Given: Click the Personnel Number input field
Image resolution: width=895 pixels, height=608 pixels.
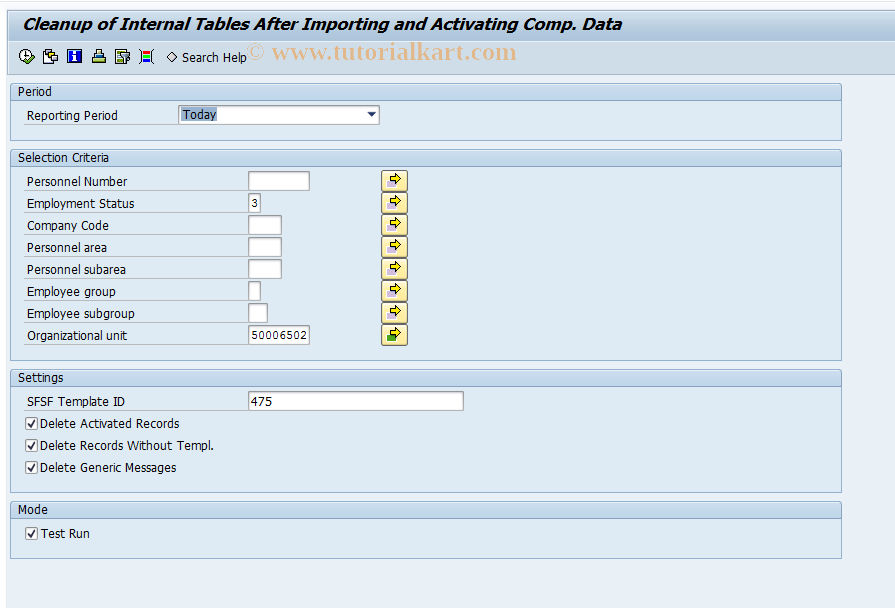Looking at the screenshot, I should tap(279, 181).
